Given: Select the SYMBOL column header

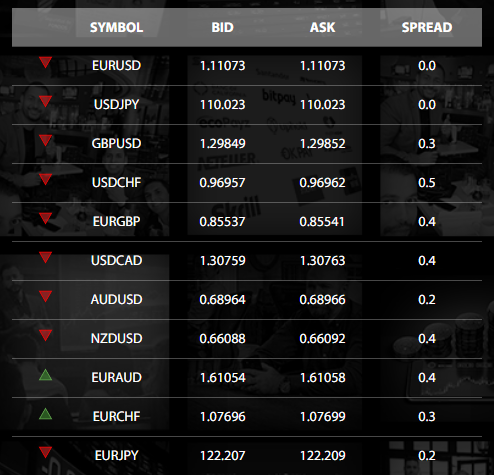Looking at the screenshot, I should coord(116,27).
